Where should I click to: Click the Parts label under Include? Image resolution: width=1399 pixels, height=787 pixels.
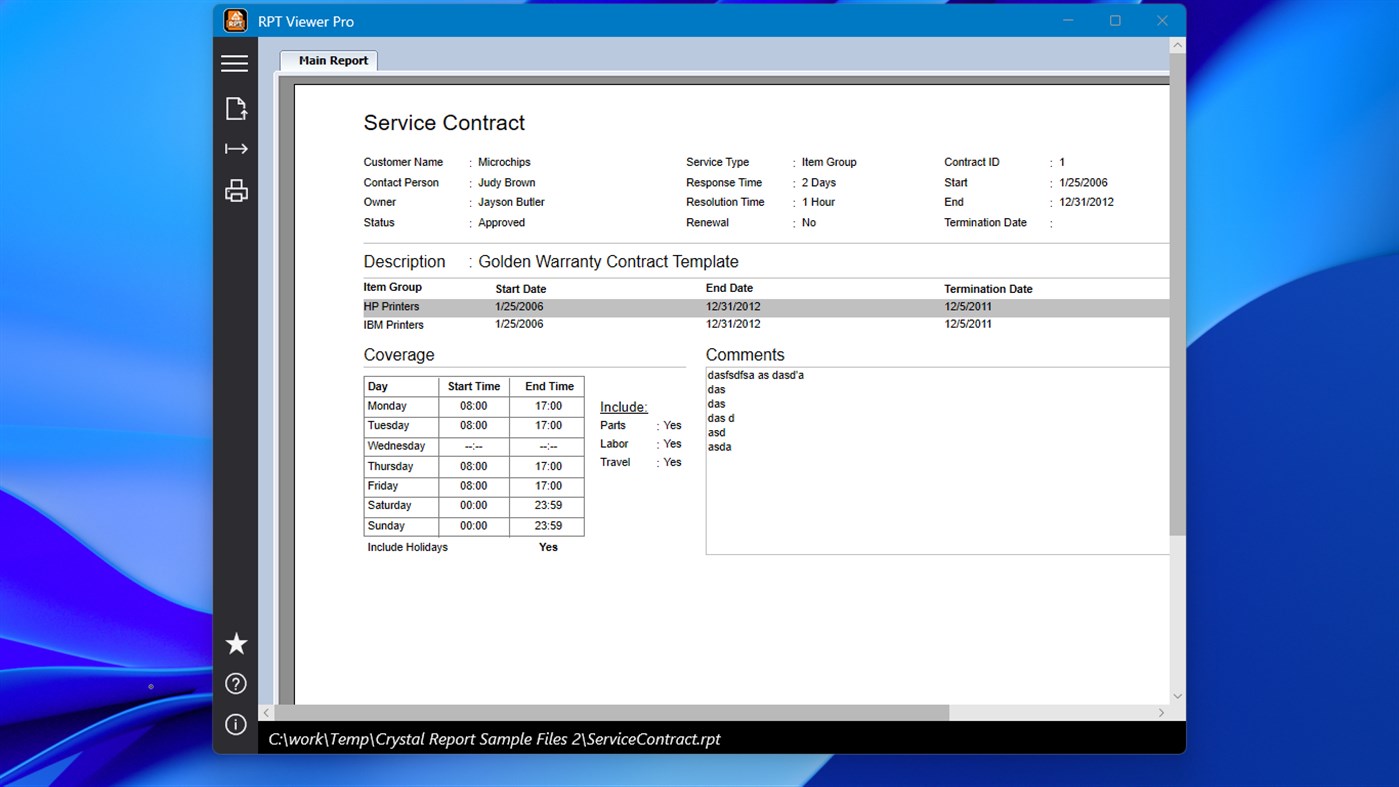tap(613, 425)
